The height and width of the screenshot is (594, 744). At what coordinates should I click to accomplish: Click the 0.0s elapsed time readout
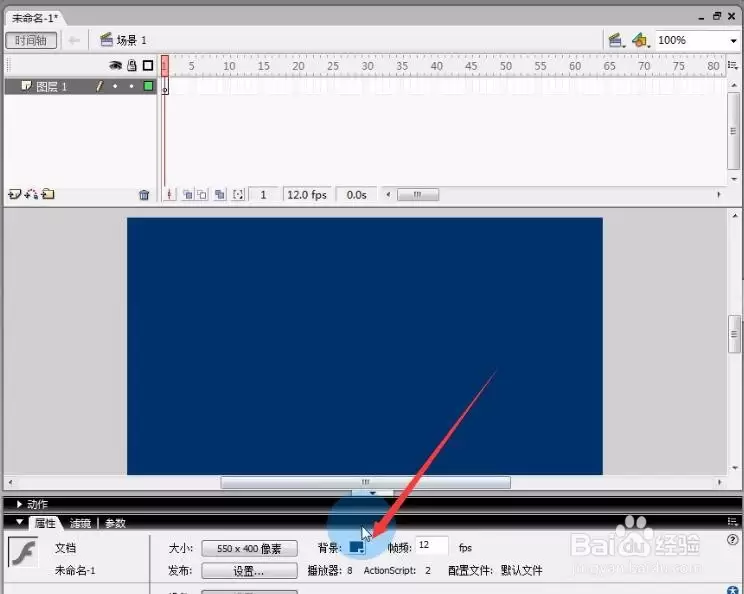point(356,195)
